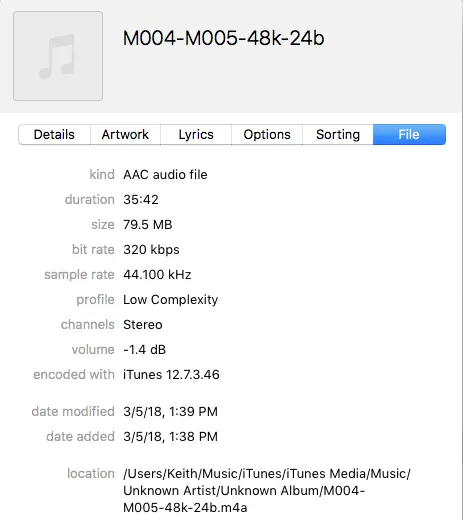Select the duration value 35:42
The height and width of the screenshot is (520, 463).
click(x=141, y=200)
